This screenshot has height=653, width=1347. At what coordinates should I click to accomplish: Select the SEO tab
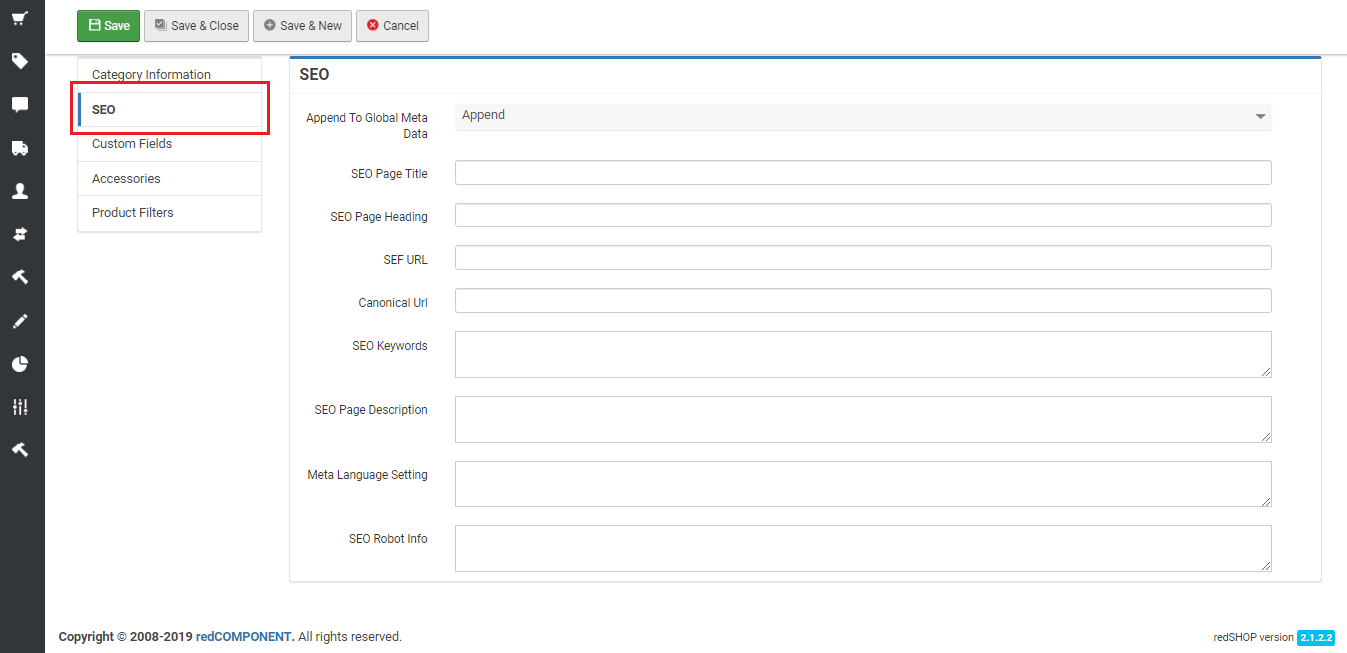(x=169, y=110)
